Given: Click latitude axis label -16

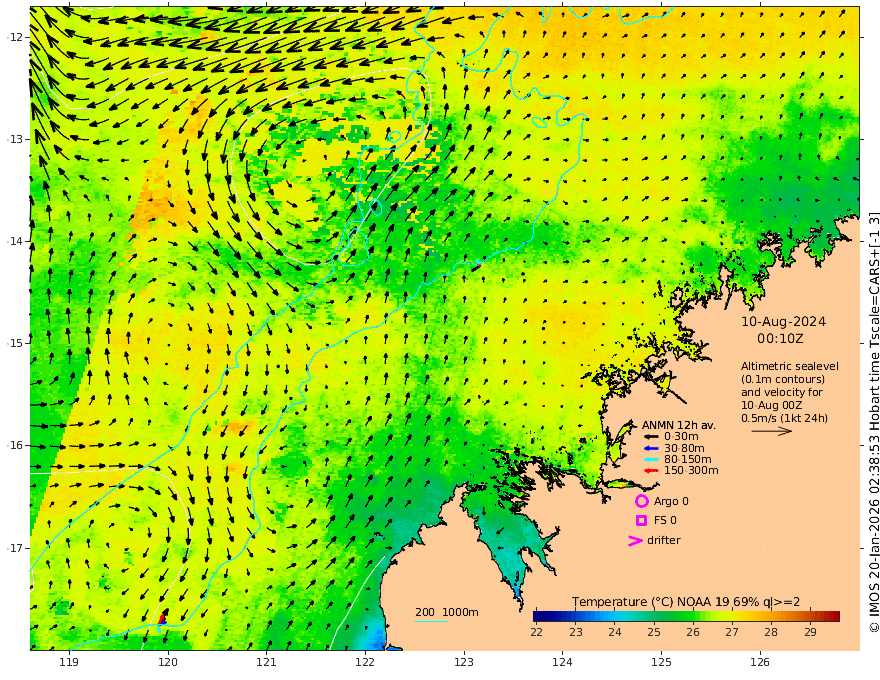Looking at the screenshot, I should click(15, 445).
